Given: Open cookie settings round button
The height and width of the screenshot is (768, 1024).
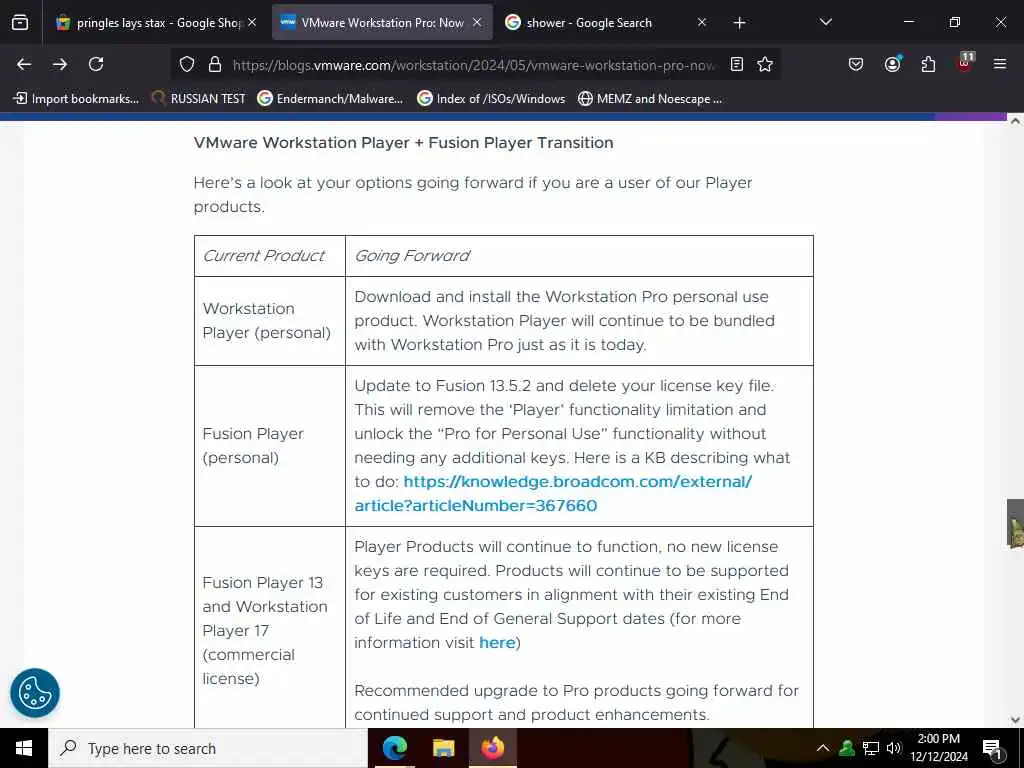Looking at the screenshot, I should 35,693.
